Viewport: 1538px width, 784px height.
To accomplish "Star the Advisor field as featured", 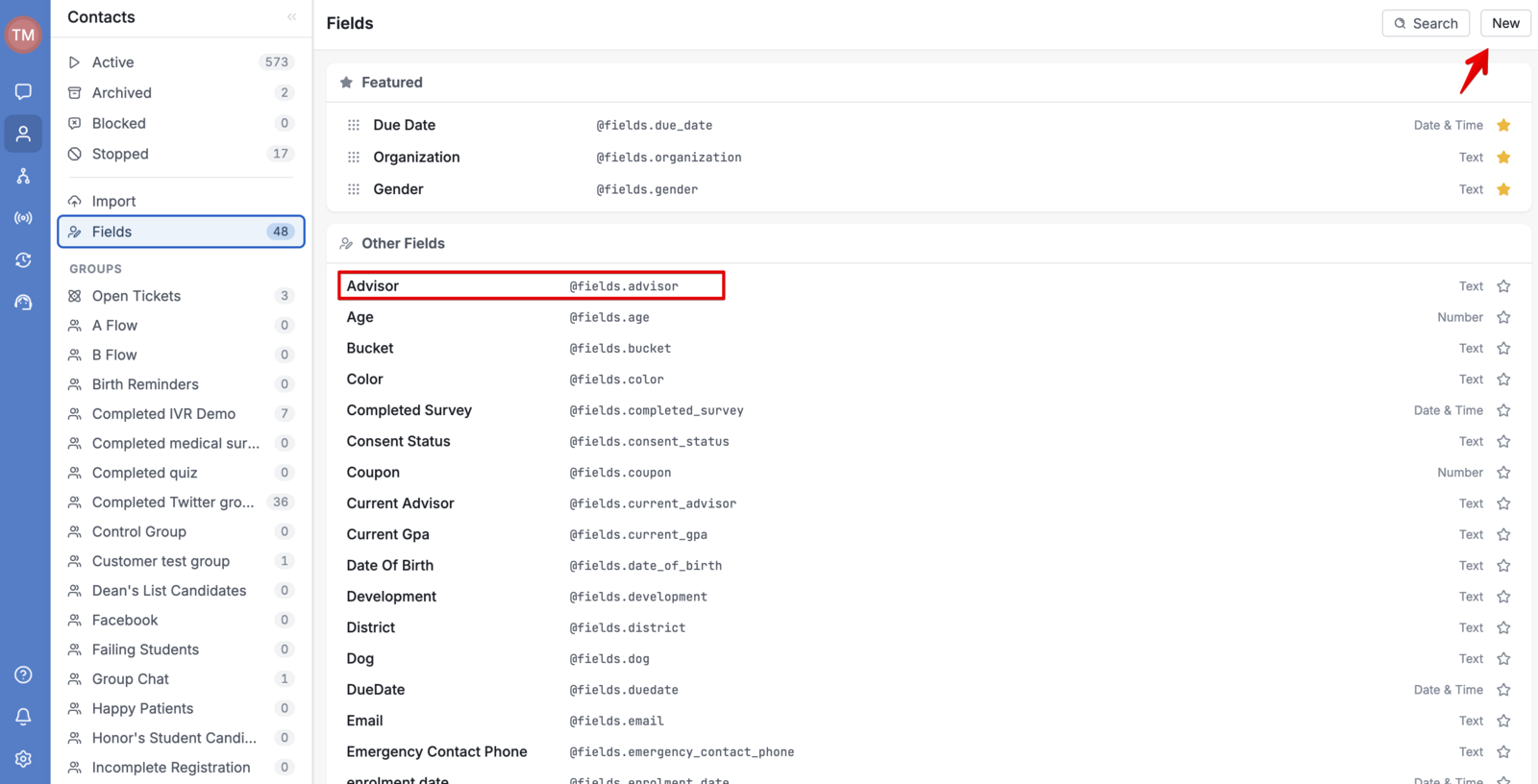I will click(x=1503, y=286).
